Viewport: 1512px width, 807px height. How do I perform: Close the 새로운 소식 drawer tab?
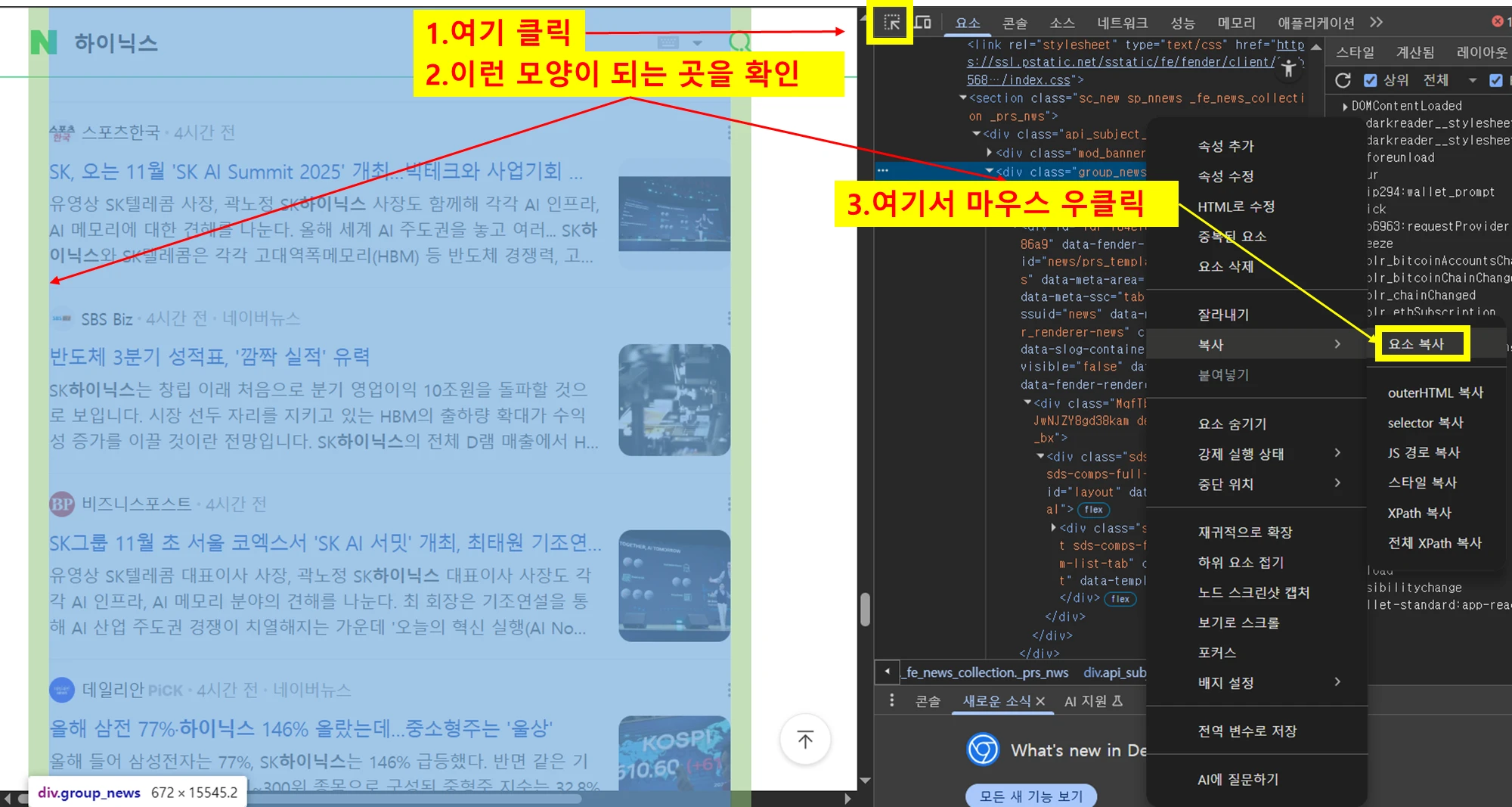coord(1040,701)
